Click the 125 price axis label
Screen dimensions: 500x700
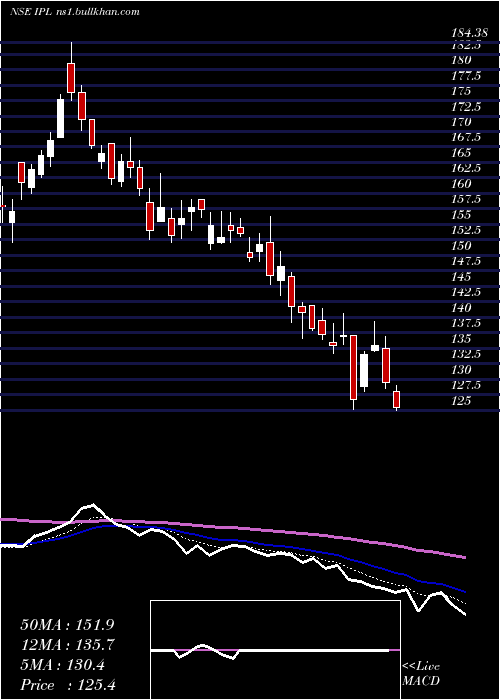[x=461, y=400]
